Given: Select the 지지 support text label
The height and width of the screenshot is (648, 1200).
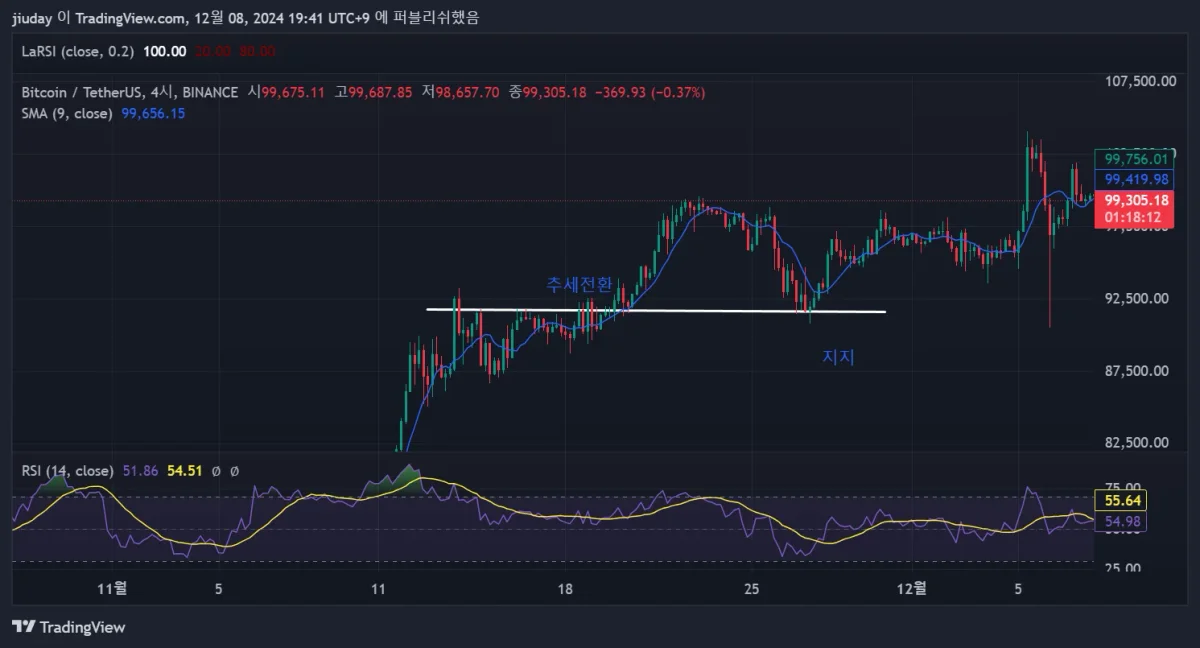Looking at the screenshot, I should pos(838,356).
